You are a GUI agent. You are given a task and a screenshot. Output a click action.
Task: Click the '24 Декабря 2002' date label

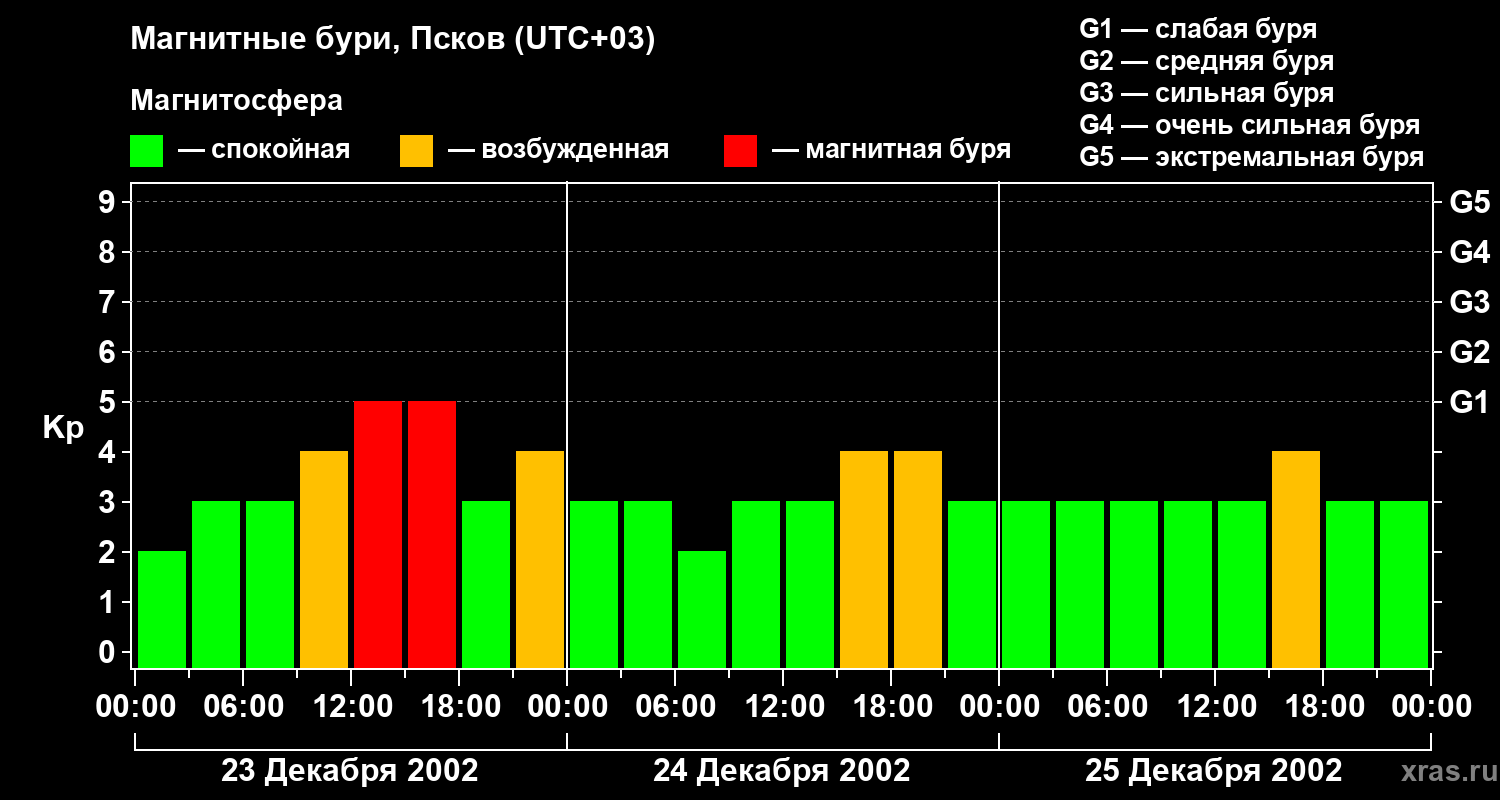pyautogui.click(x=782, y=771)
